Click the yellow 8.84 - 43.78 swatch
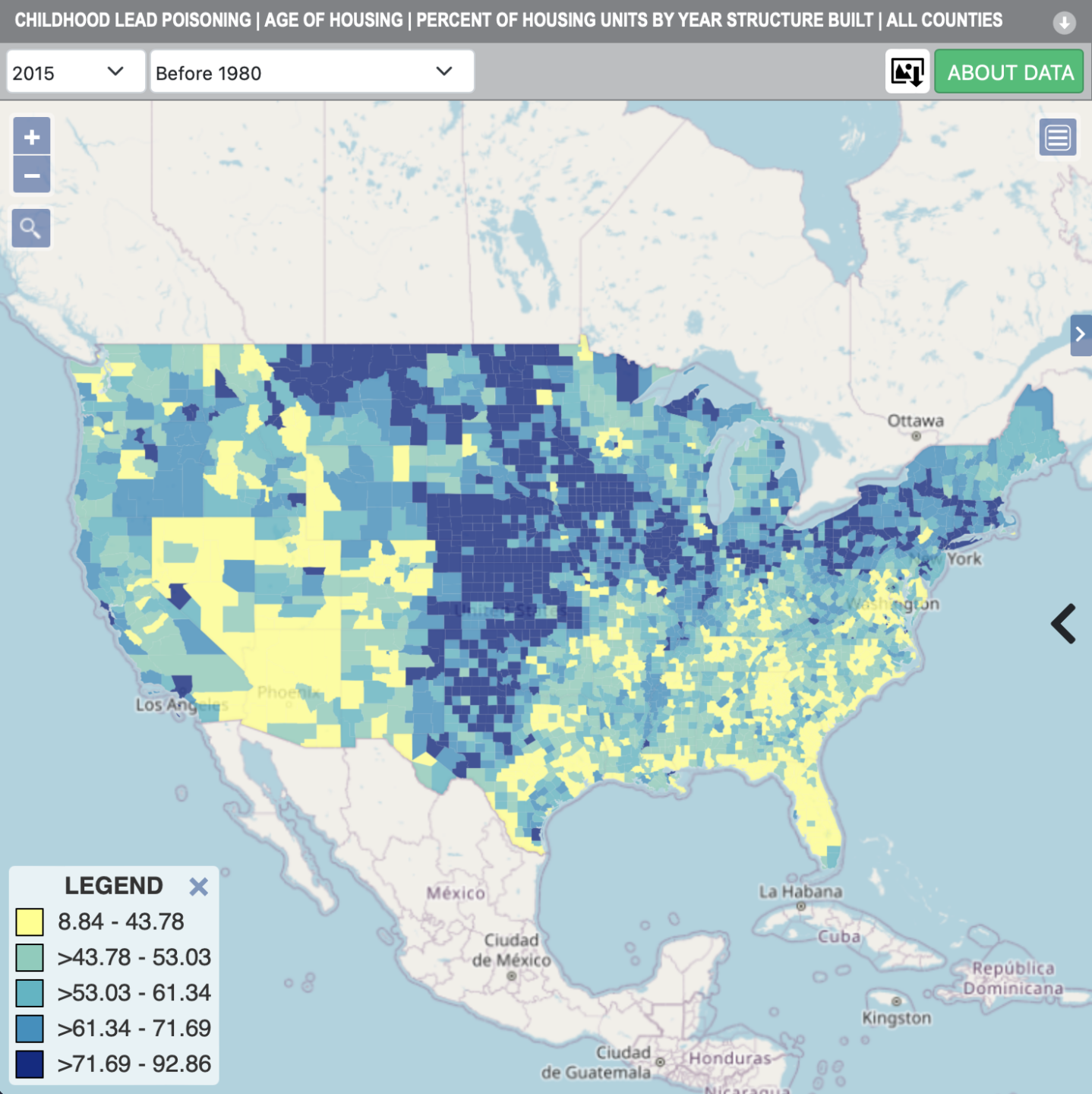Screen dimensions: 1092x1094 (30, 922)
